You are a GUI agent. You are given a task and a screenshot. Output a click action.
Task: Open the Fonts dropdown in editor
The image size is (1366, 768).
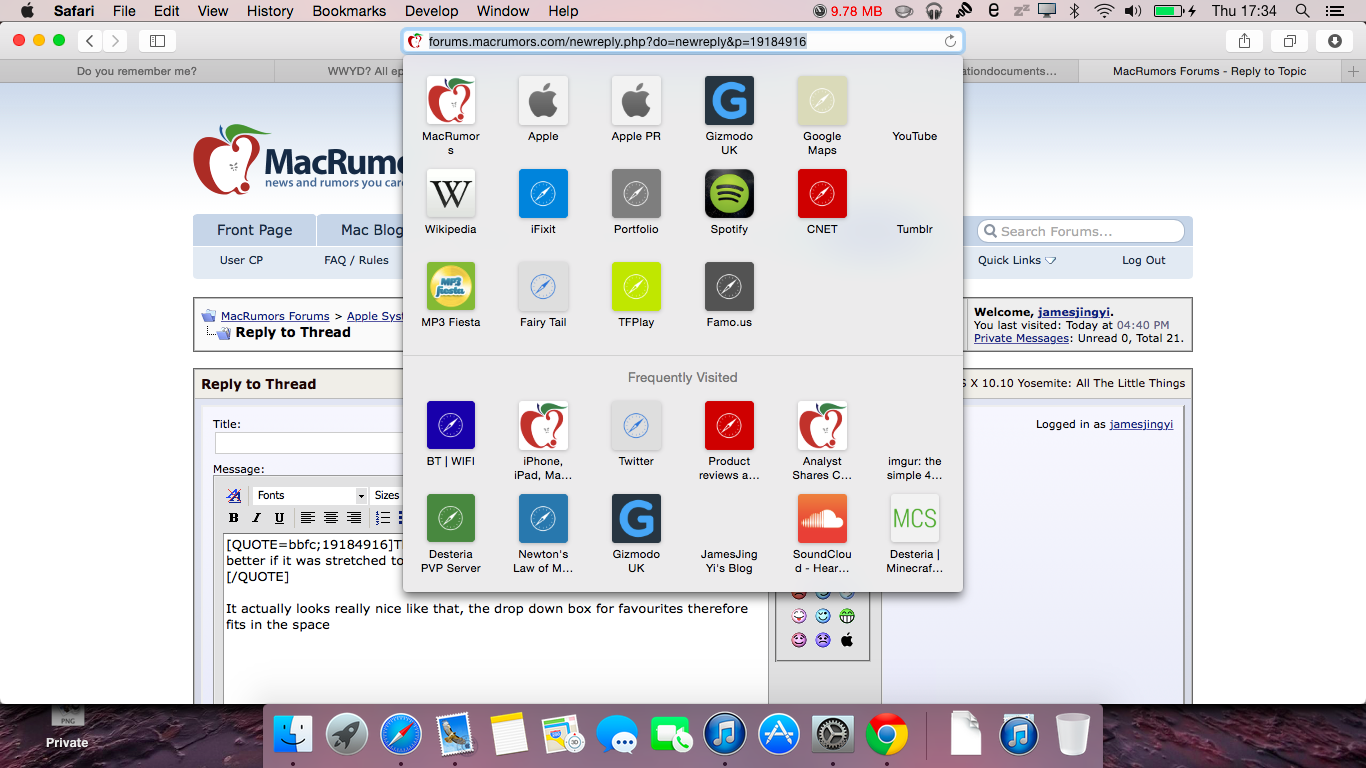pos(310,496)
